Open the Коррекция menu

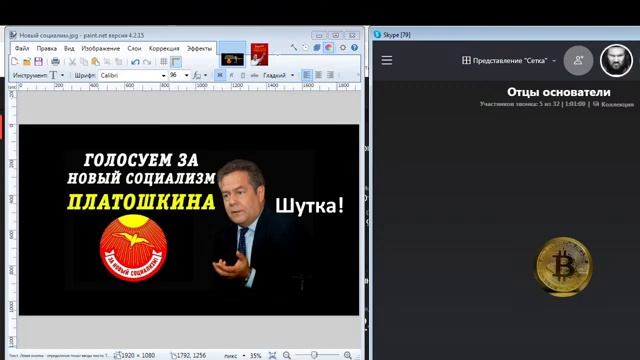pos(164,48)
